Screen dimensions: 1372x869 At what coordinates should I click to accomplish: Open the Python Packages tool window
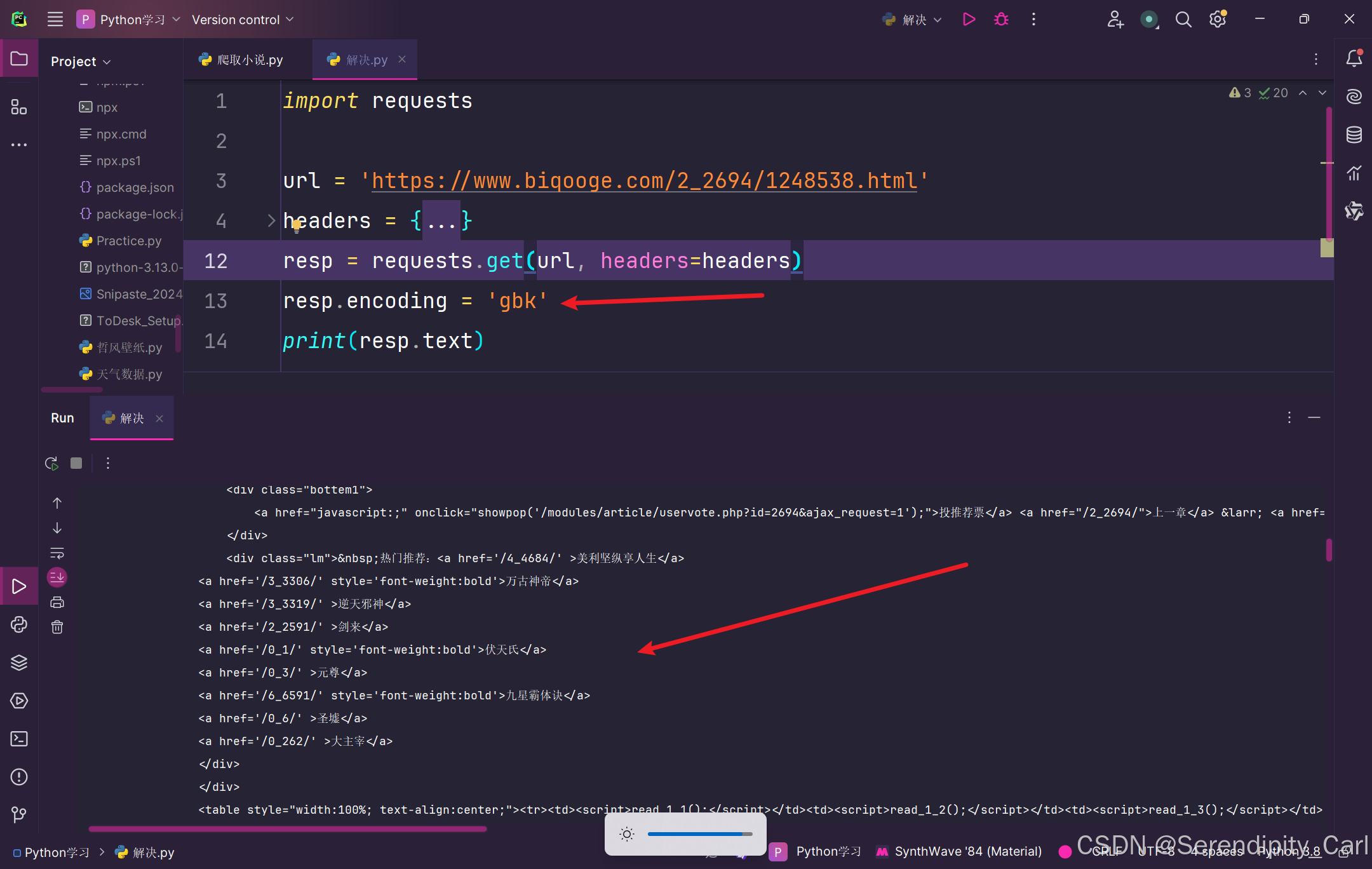click(19, 663)
